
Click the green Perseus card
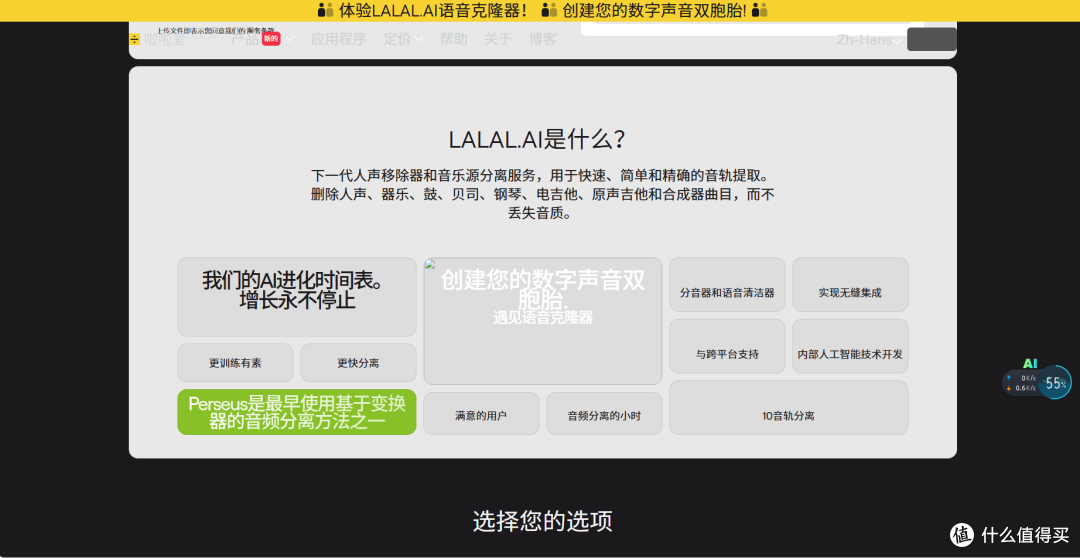(x=297, y=412)
